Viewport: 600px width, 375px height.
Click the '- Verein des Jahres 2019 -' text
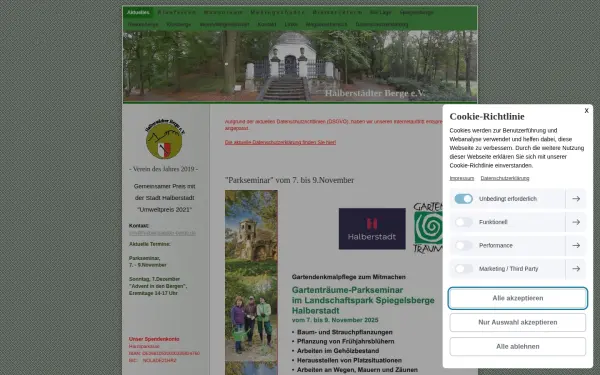[163, 169]
